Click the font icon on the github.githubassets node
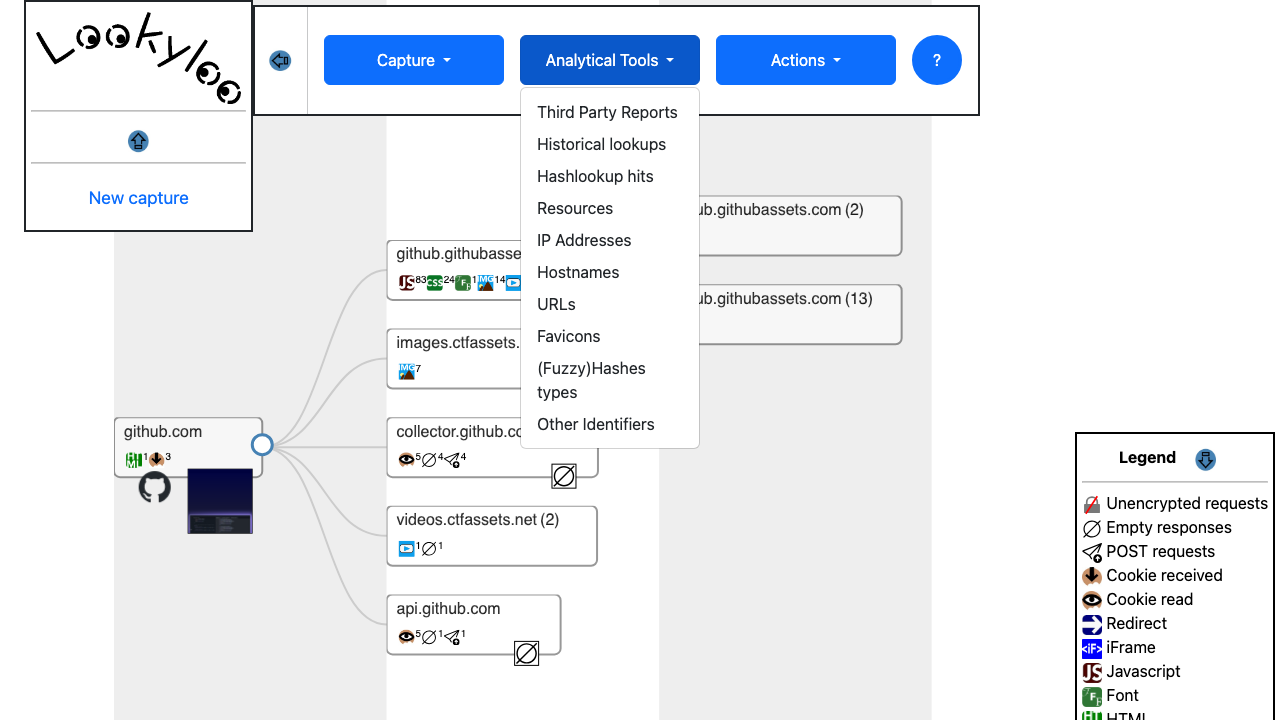 (x=463, y=283)
